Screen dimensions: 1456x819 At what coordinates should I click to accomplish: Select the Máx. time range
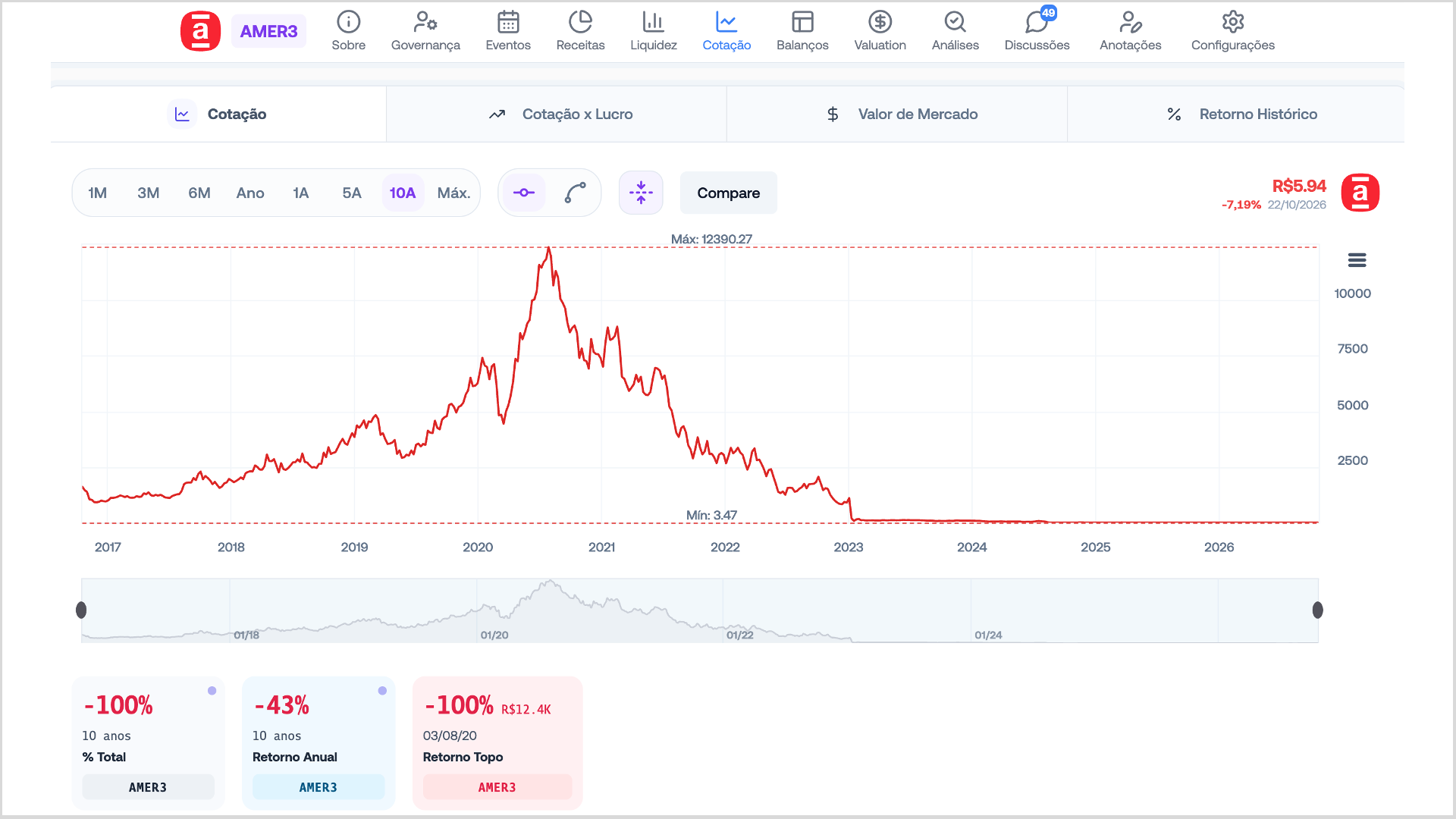453,193
